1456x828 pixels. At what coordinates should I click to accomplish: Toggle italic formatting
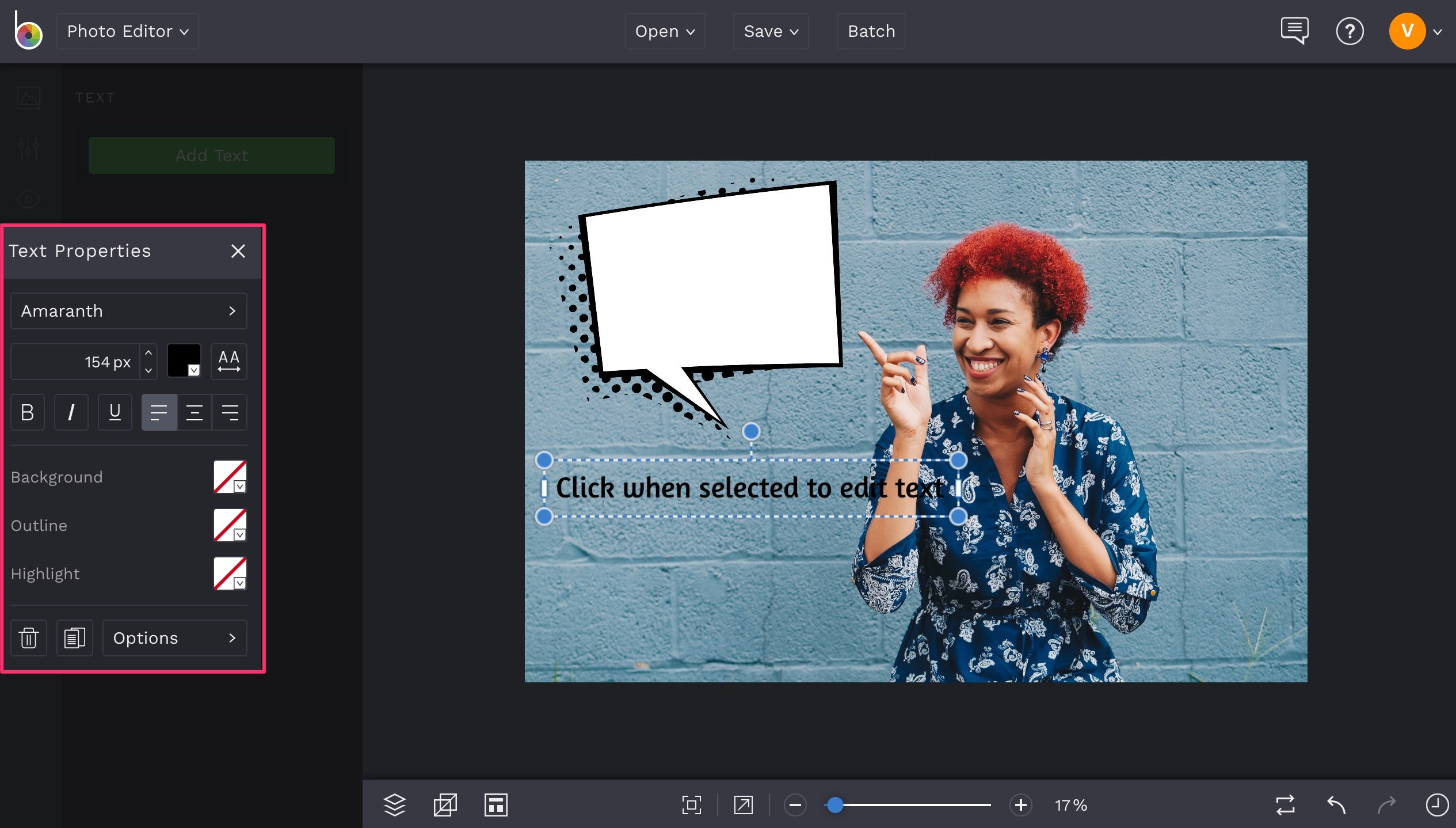pos(71,412)
